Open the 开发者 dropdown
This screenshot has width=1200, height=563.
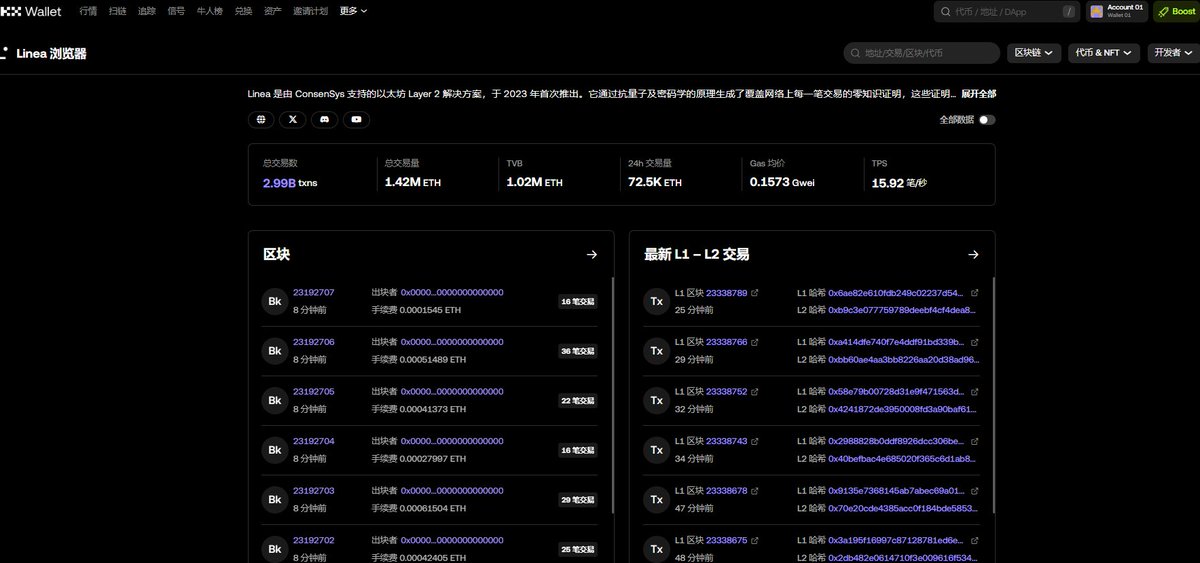tap(1173, 53)
